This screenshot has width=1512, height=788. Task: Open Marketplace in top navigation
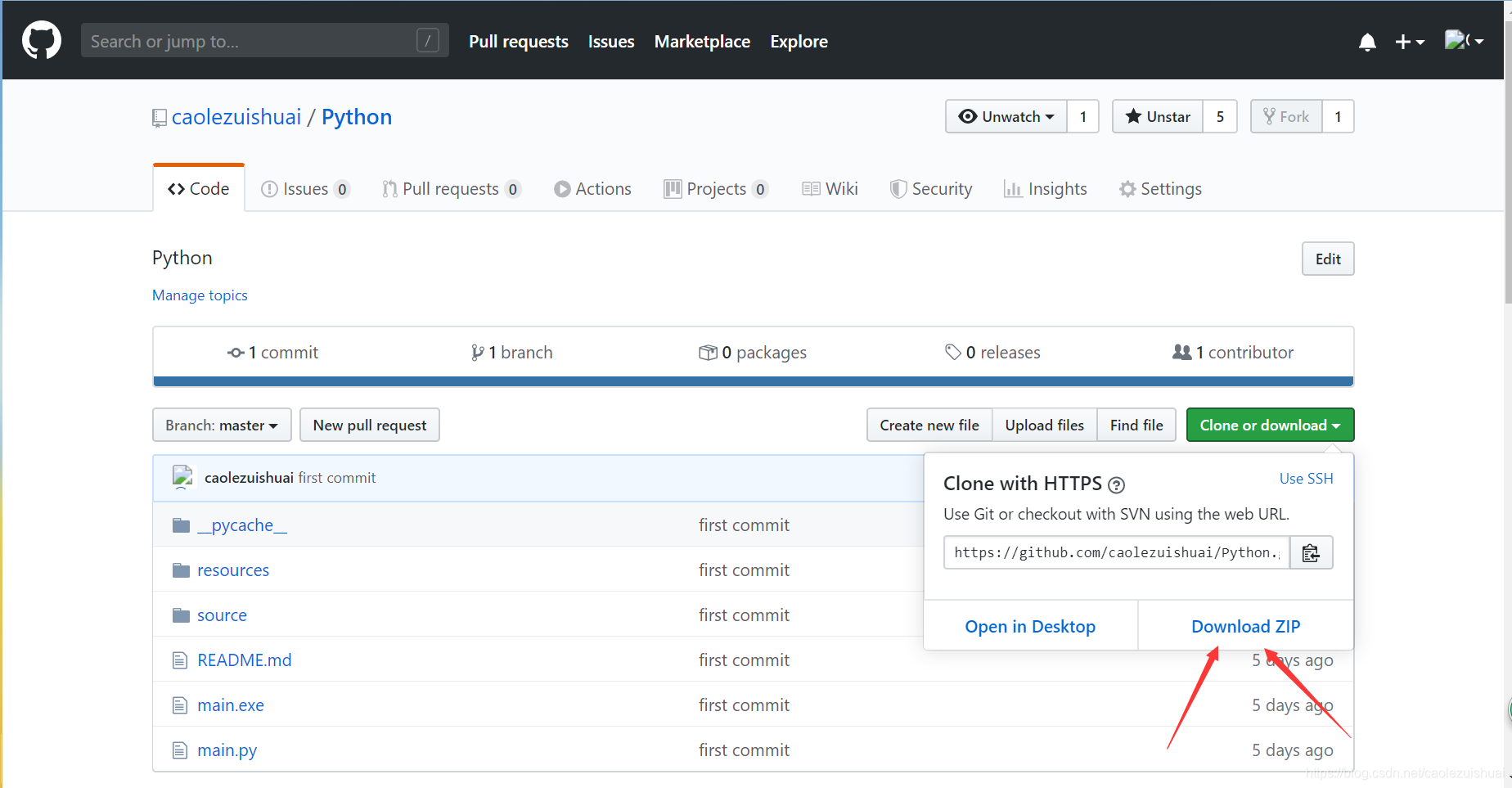702,42
